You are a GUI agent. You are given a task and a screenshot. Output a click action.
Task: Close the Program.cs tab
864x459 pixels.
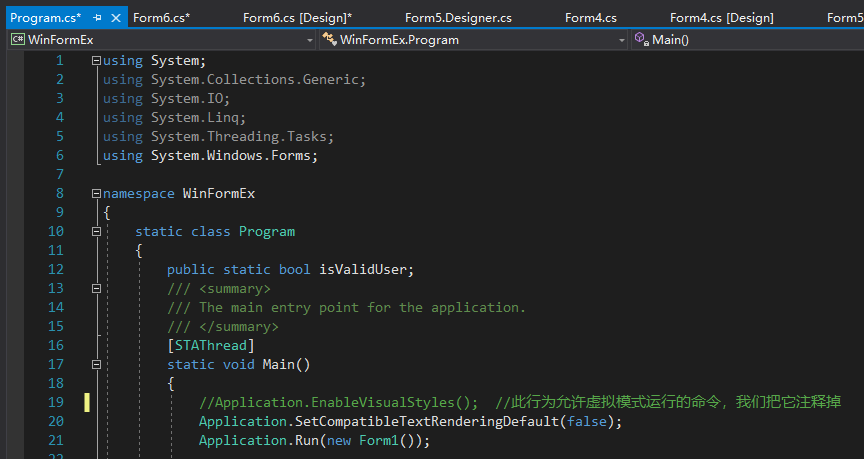[116, 18]
